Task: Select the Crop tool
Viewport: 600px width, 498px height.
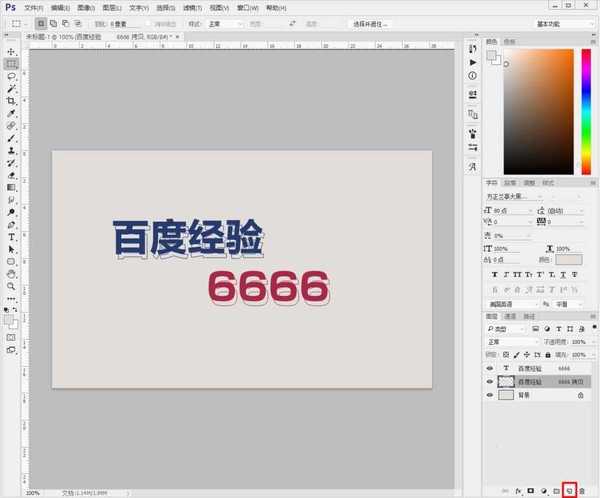Action: coord(11,101)
